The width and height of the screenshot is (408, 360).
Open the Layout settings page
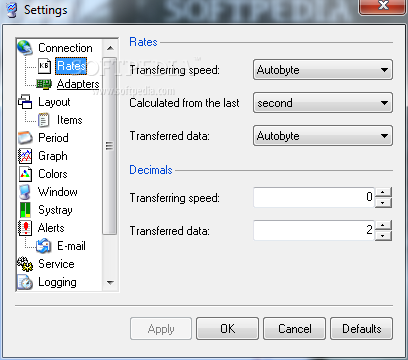[x=54, y=102]
